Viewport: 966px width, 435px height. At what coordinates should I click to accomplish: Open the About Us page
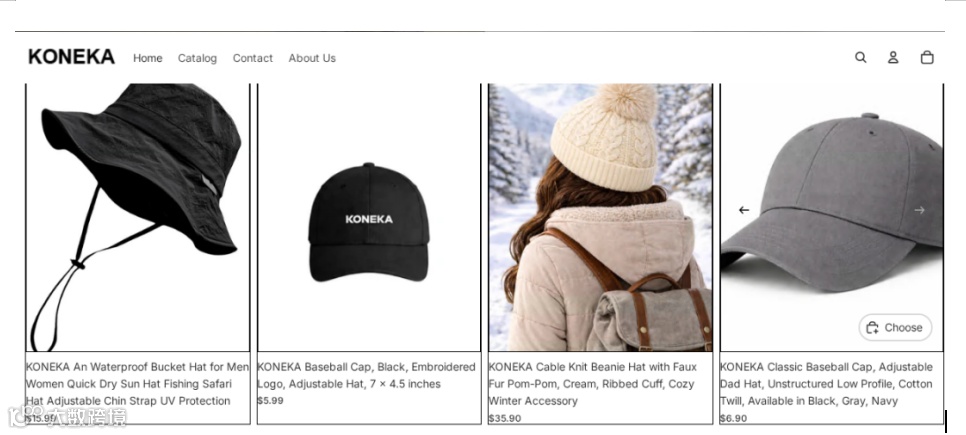[312, 58]
